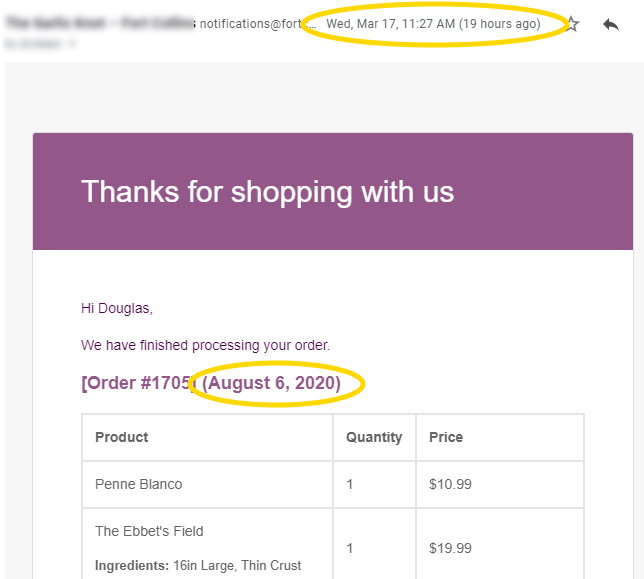644x579 pixels.
Task: Click the Price column header
Action: [x=446, y=437]
